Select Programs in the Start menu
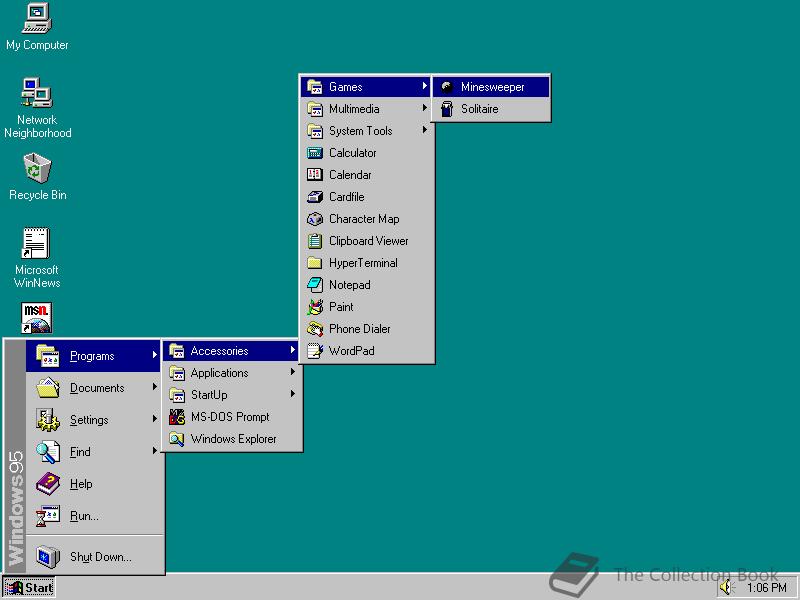The image size is (800, 600). coord(93,356)
